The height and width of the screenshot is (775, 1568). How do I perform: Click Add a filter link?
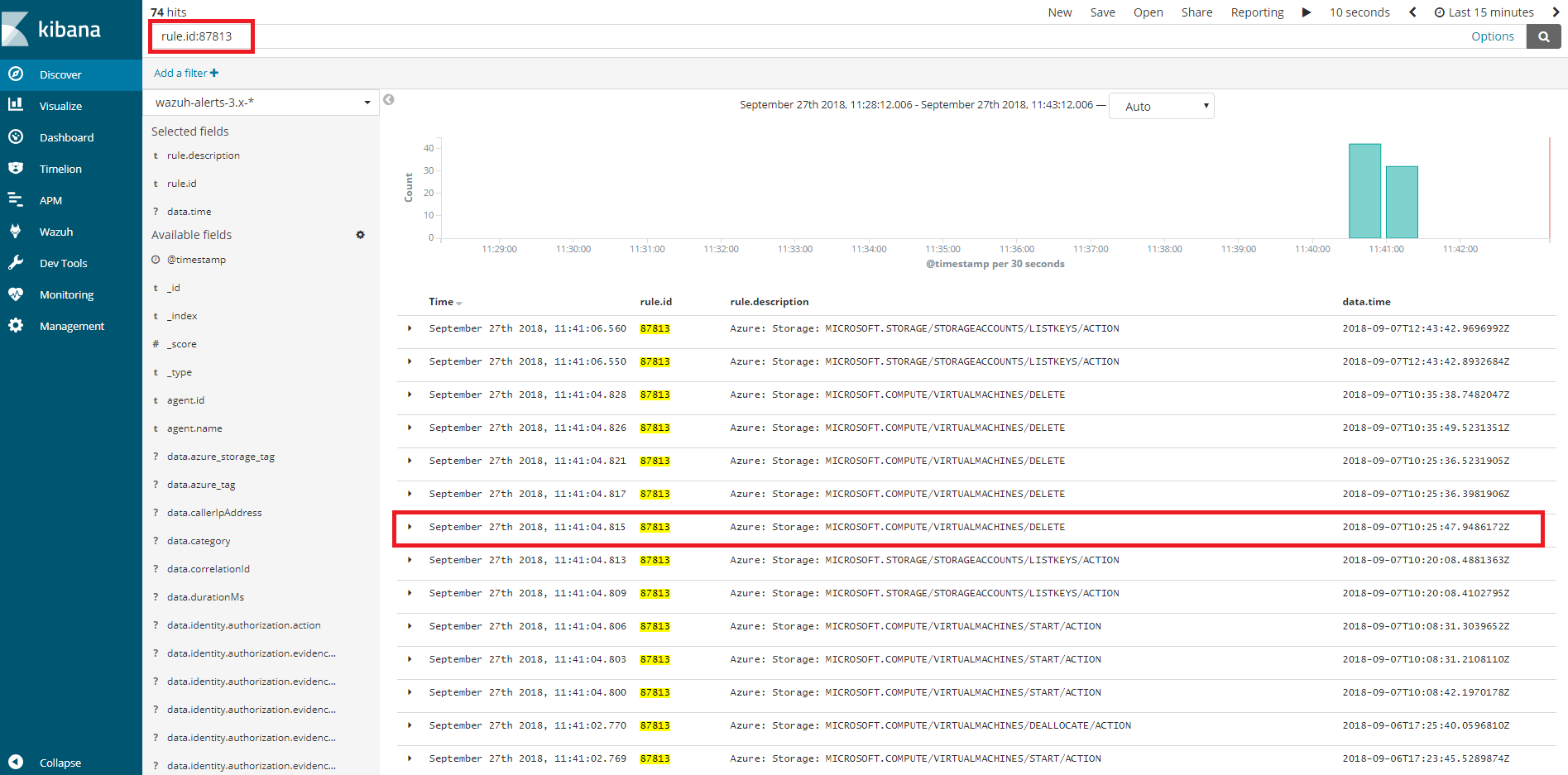186,73
